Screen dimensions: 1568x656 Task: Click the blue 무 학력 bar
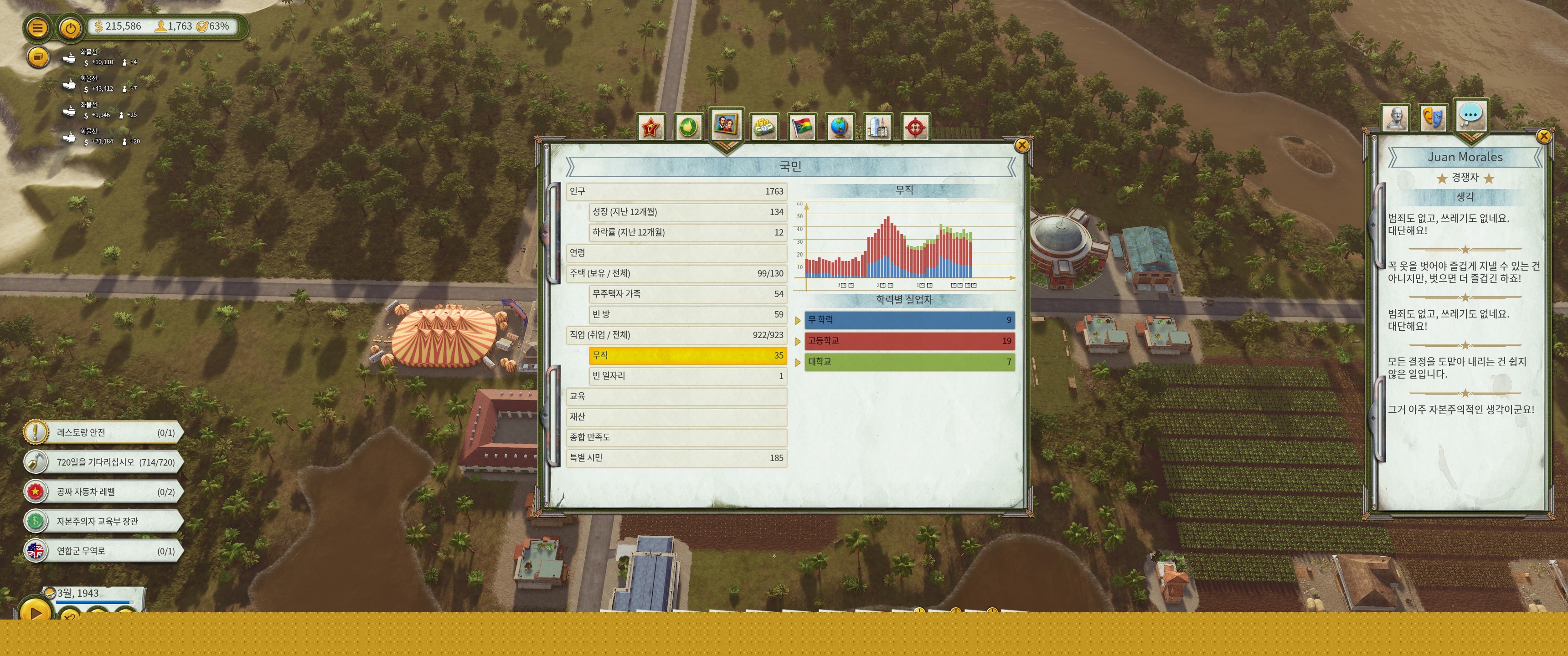[x=909, y=320]
